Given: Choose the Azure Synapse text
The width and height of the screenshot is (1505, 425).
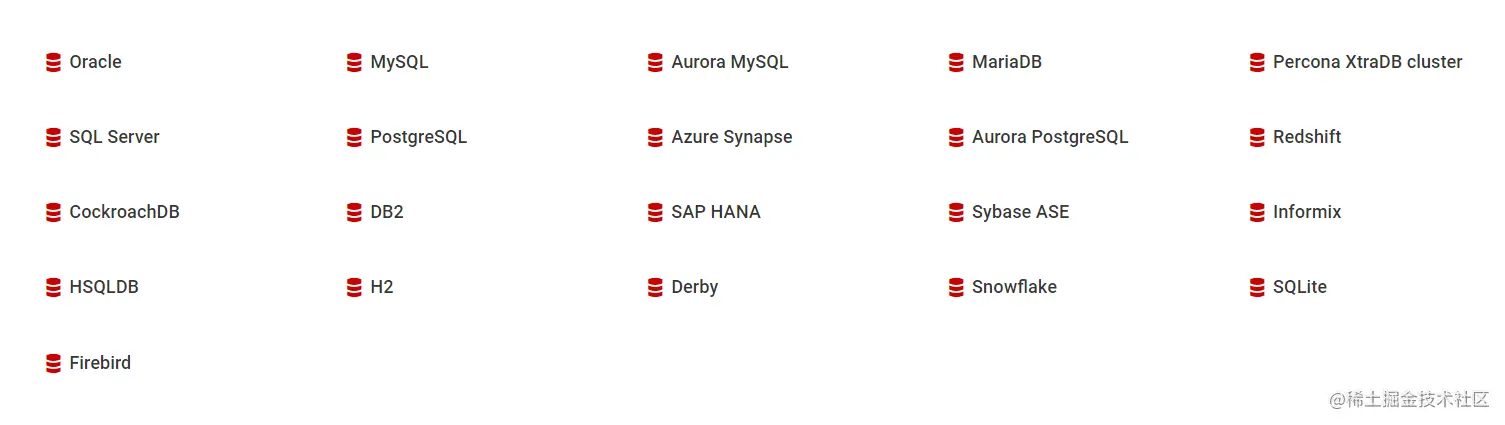Looking at the screenshot, I should (731, 137).
